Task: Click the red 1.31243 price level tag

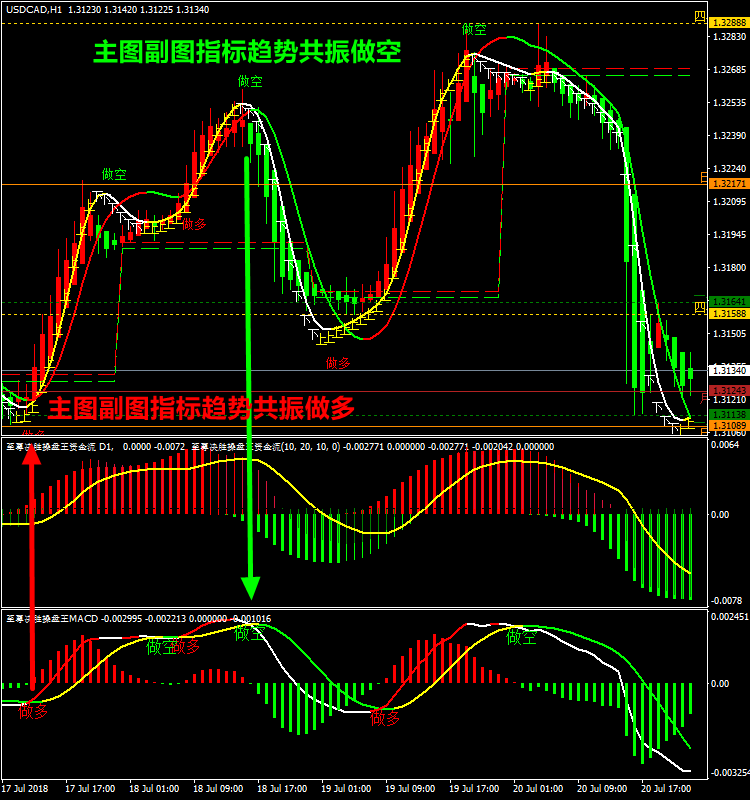Action: pyautogui.click(x=727, y=390)
